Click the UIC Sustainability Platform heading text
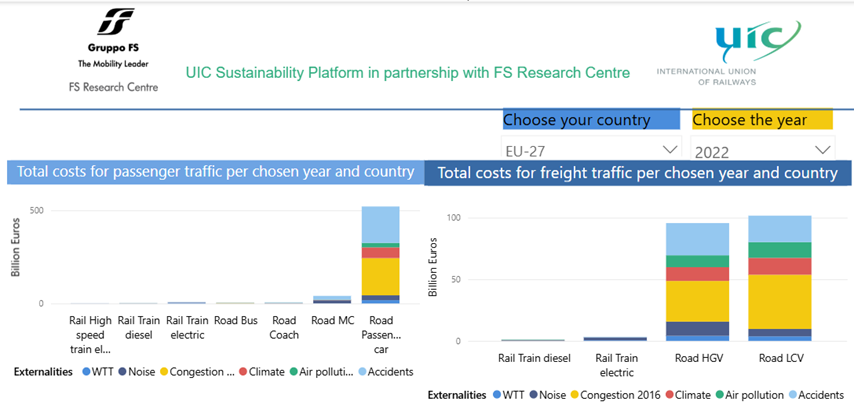 point(408,73)
